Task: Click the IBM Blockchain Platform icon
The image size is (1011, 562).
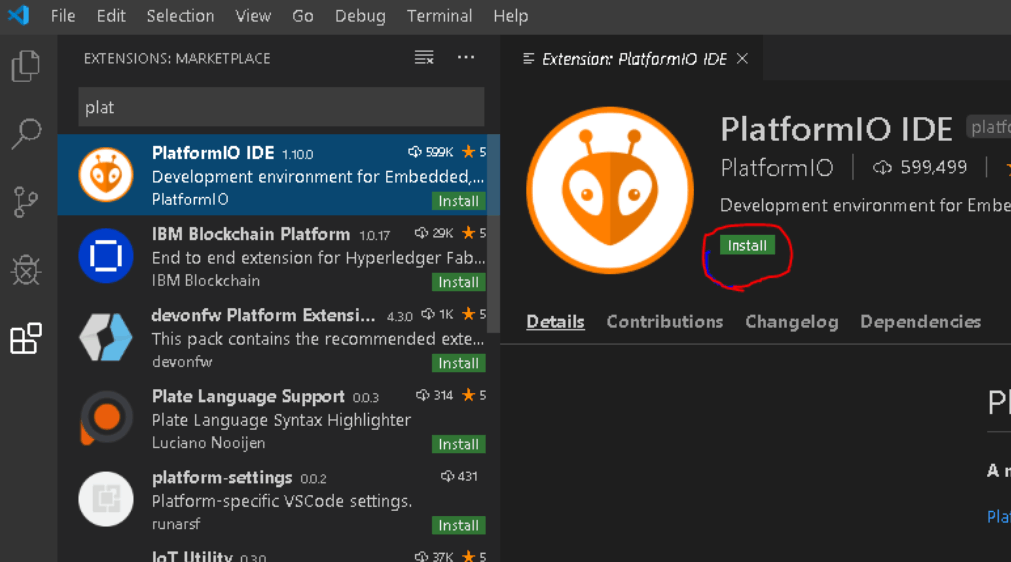Action: tap(106, 256)
